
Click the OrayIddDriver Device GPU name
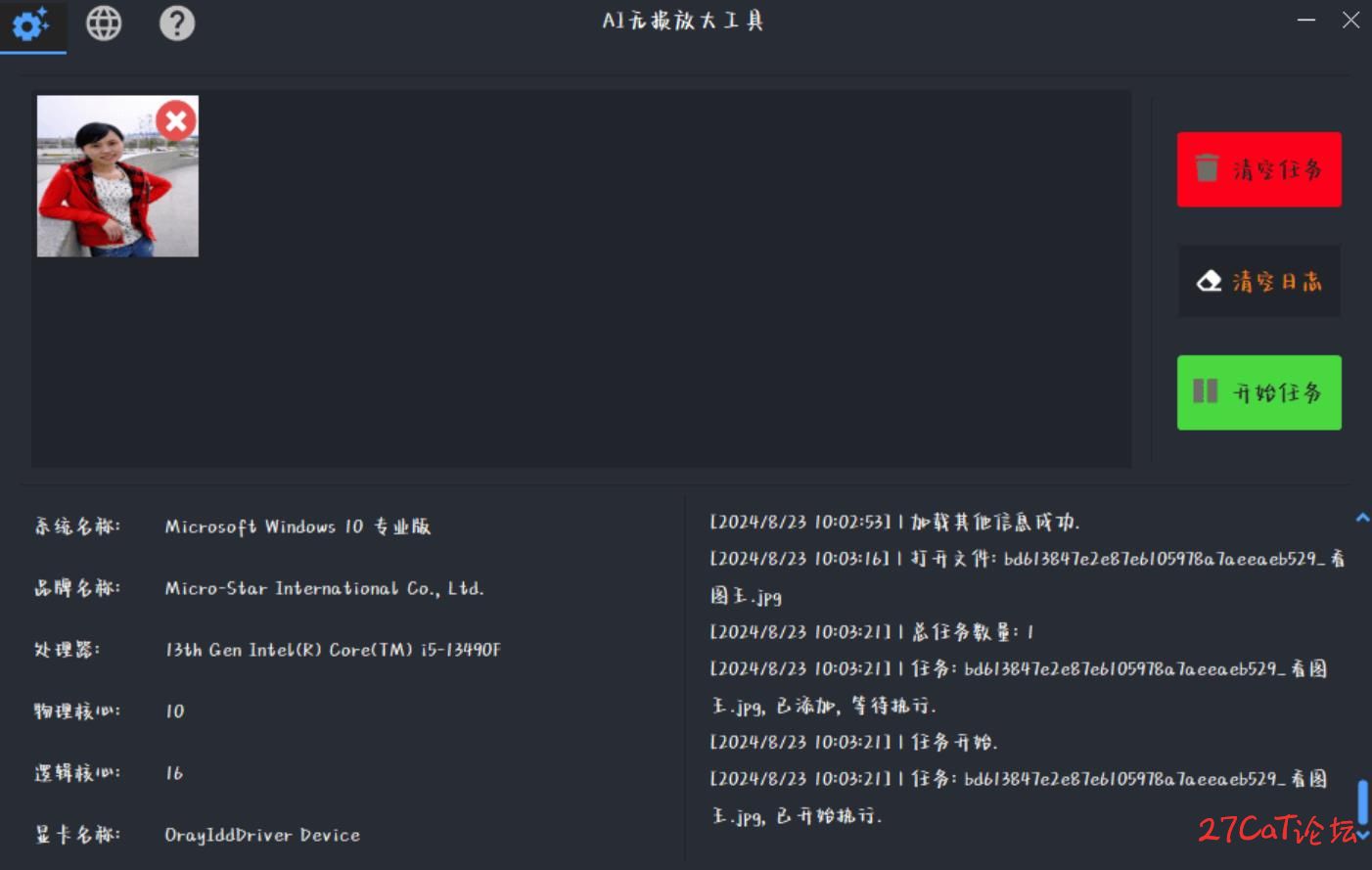(x=262, y=835)
